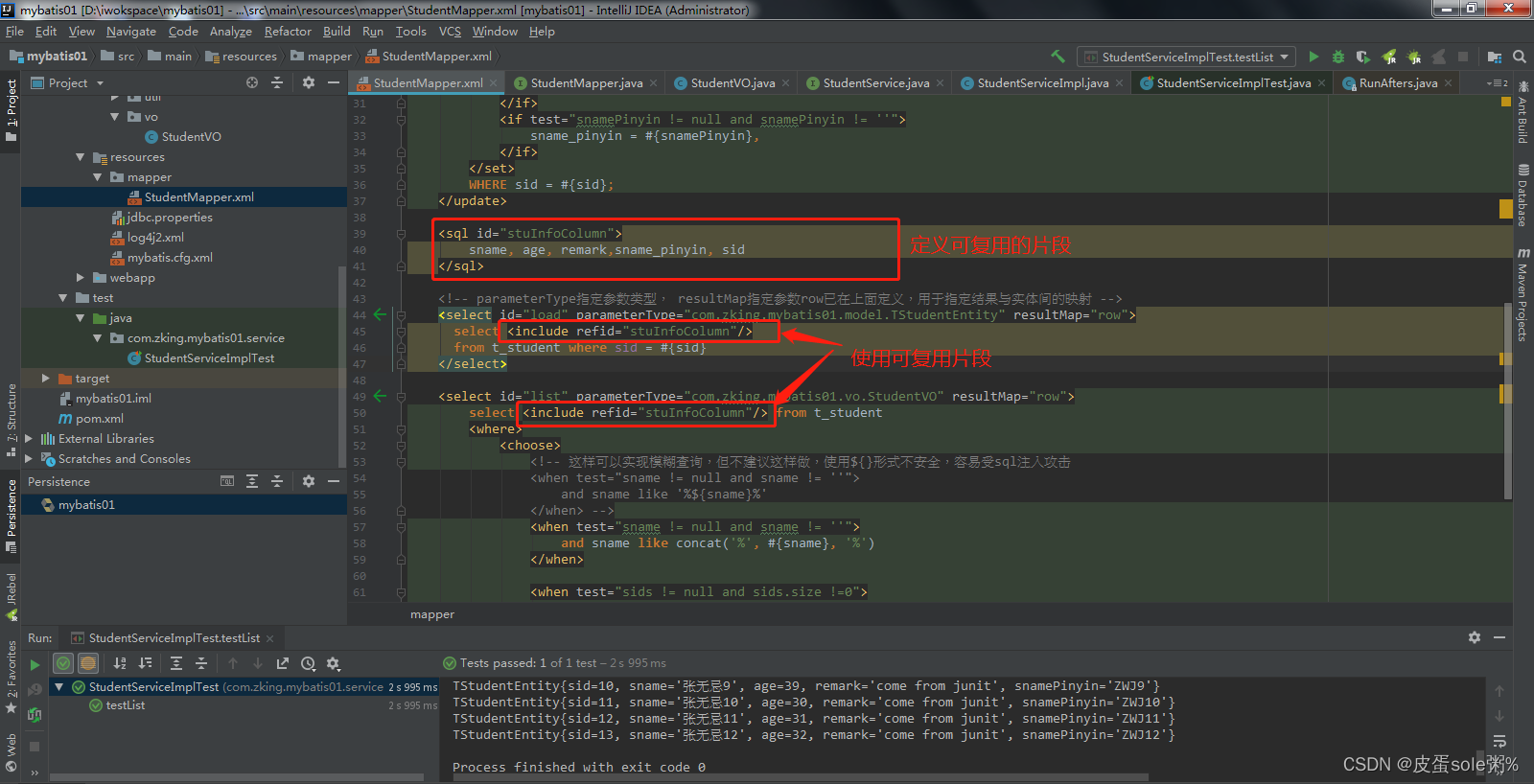
Task: Open Database side panel
Action: coord(1522,195)
